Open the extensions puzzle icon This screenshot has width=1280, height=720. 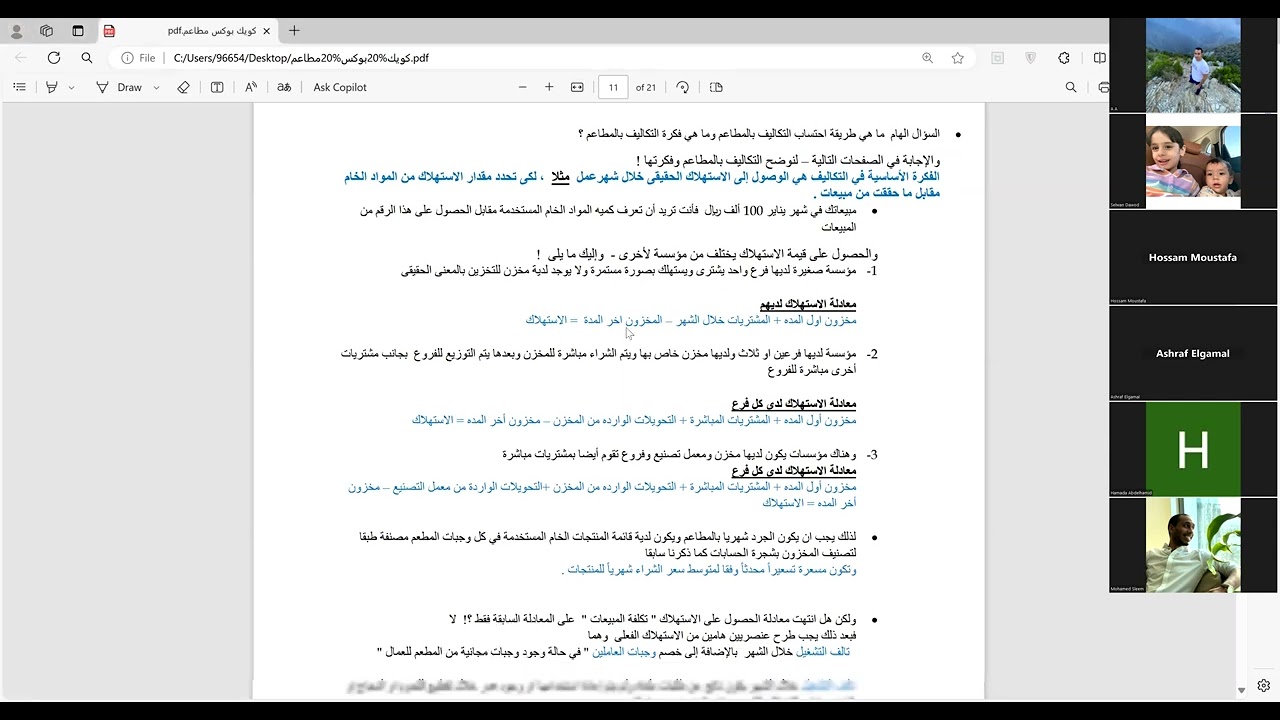[1063, 58]
